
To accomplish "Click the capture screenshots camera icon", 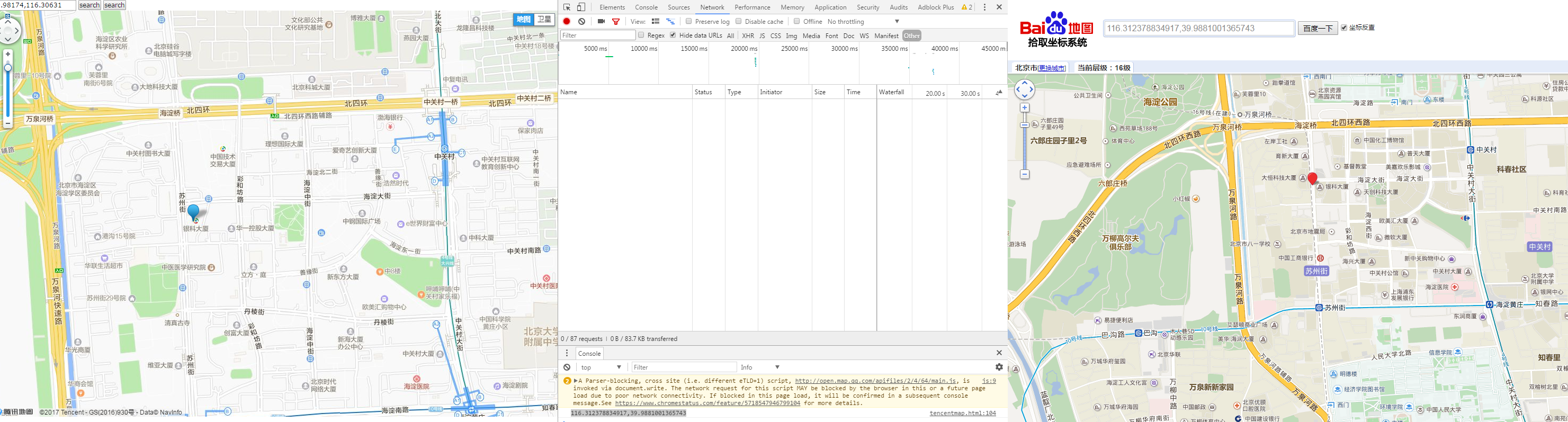I will point(601,21).
